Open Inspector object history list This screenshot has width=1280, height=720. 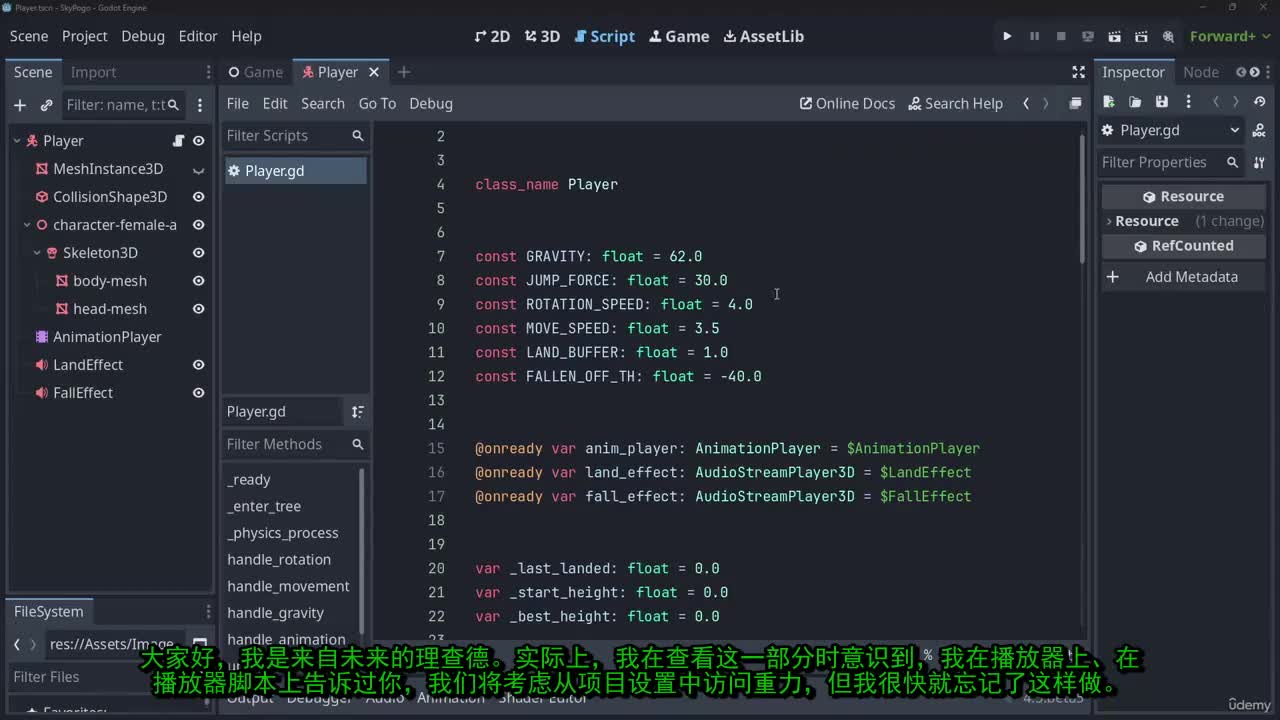point(1260,102)
